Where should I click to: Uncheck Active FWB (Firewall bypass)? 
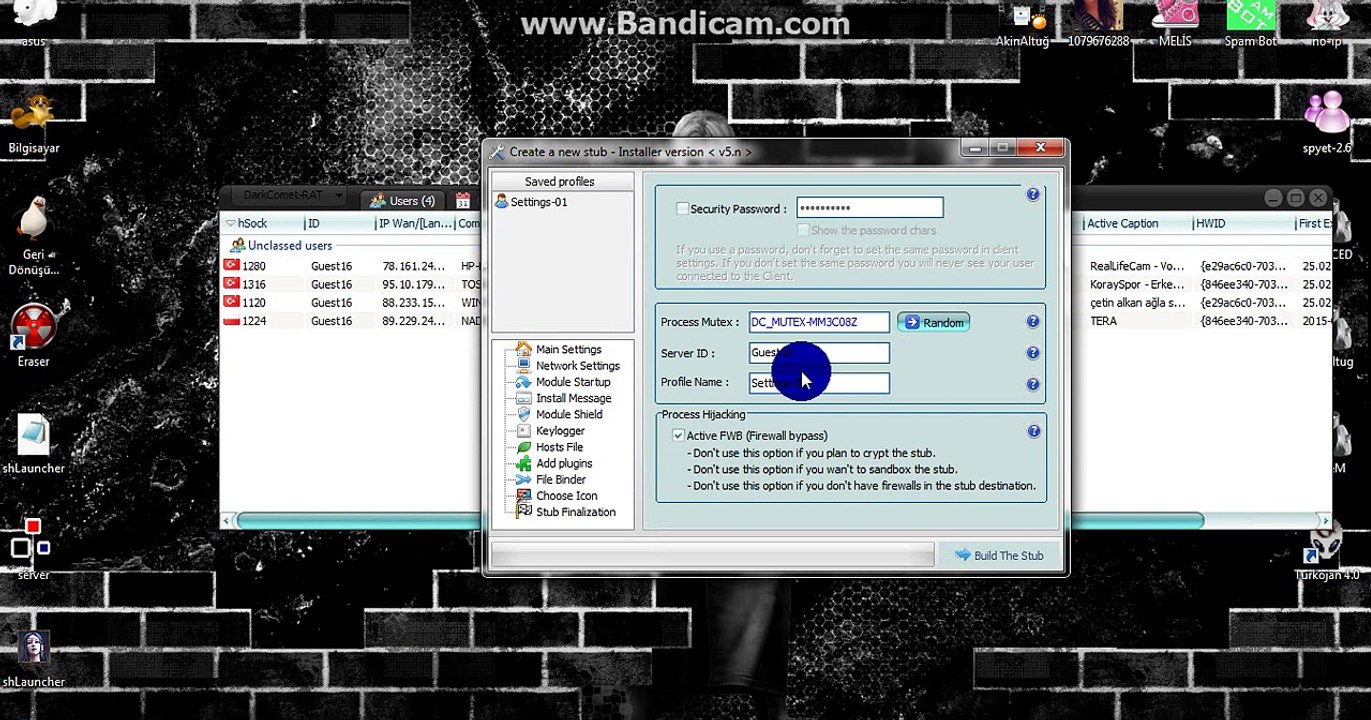click(x=678, y=436)
